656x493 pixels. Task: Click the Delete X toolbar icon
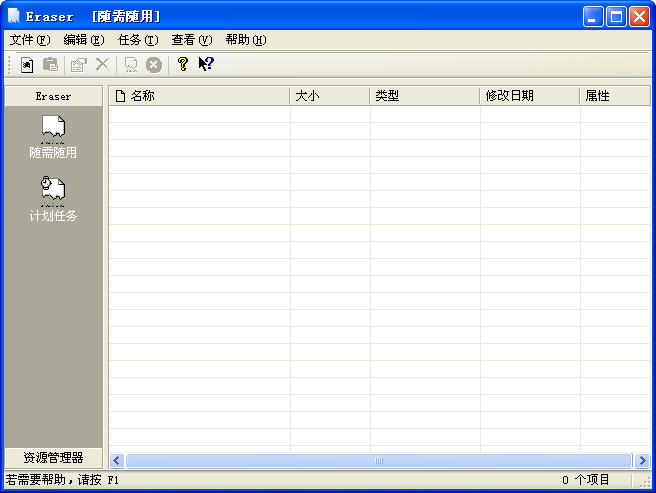[102, 64]
